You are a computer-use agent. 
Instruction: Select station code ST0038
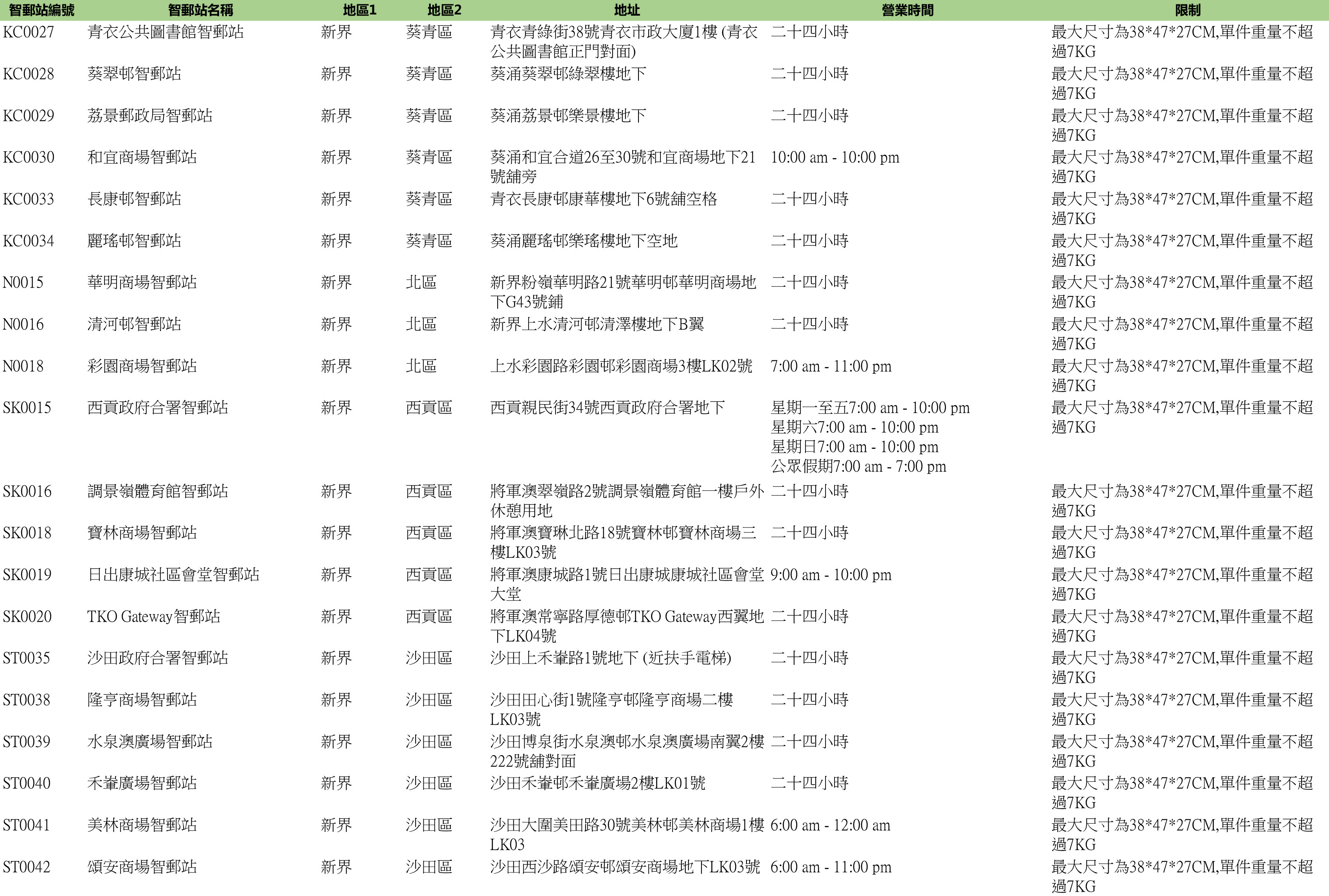(26, 700)
